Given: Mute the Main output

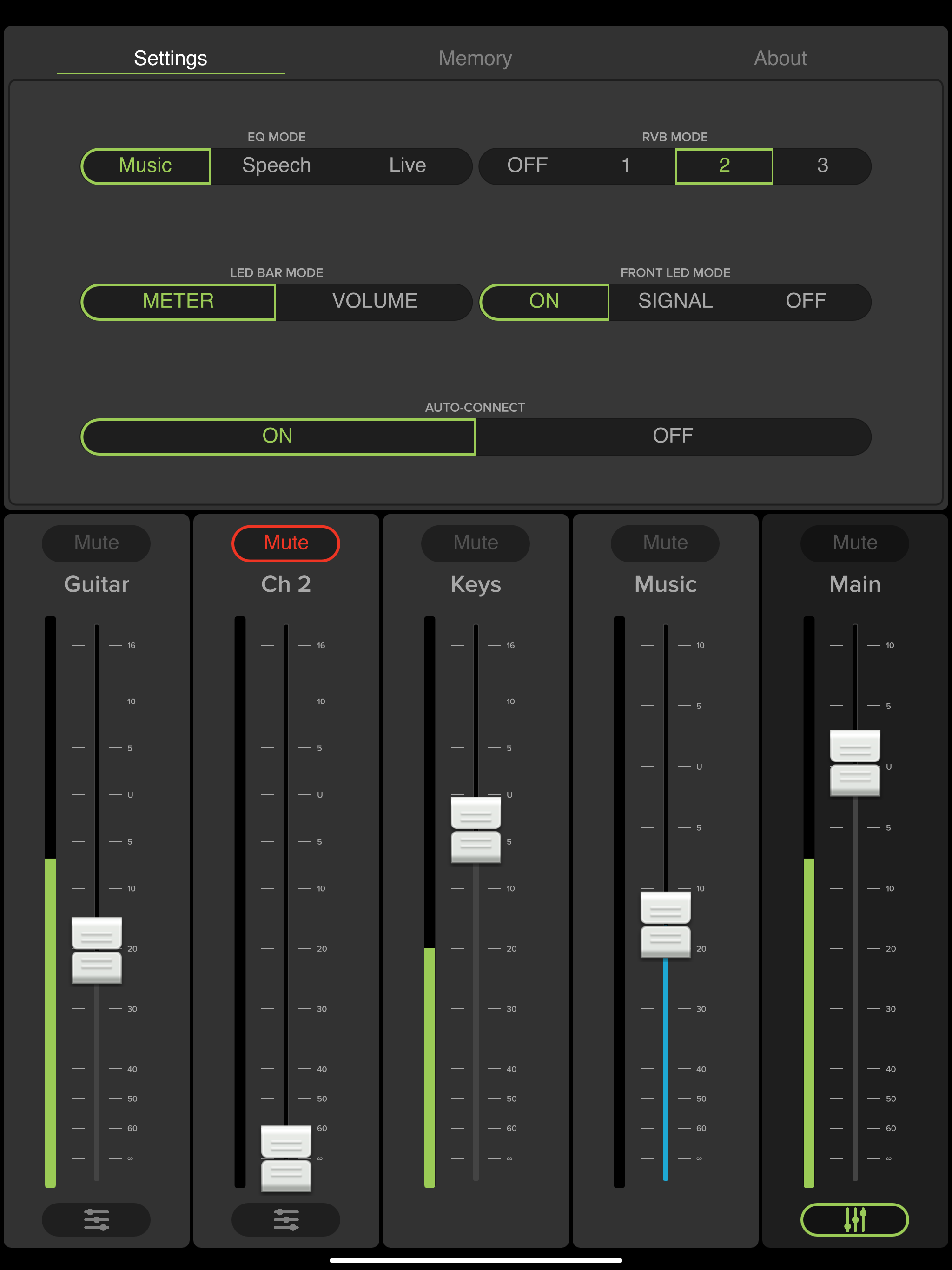Looking at the screenshot, I should click(854, 543).
